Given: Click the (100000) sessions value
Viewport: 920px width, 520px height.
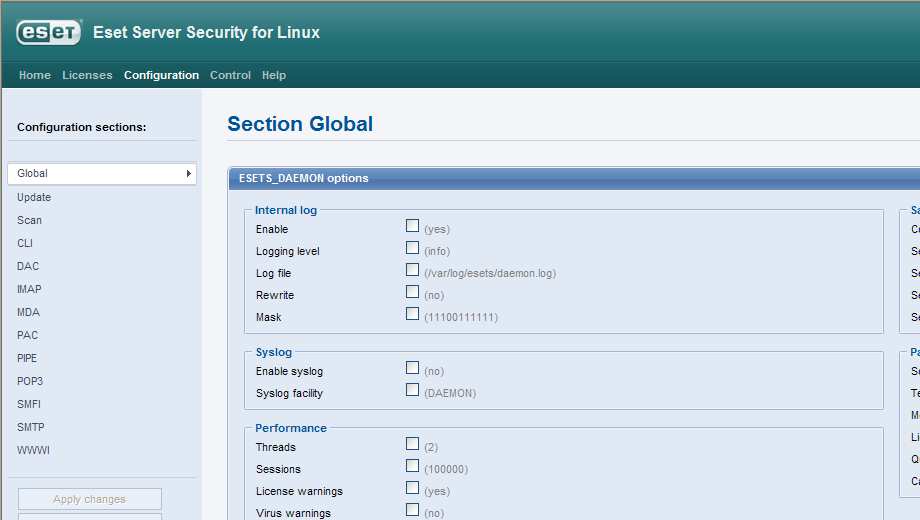Looking at the screenshot, I should tap(446, 470).
